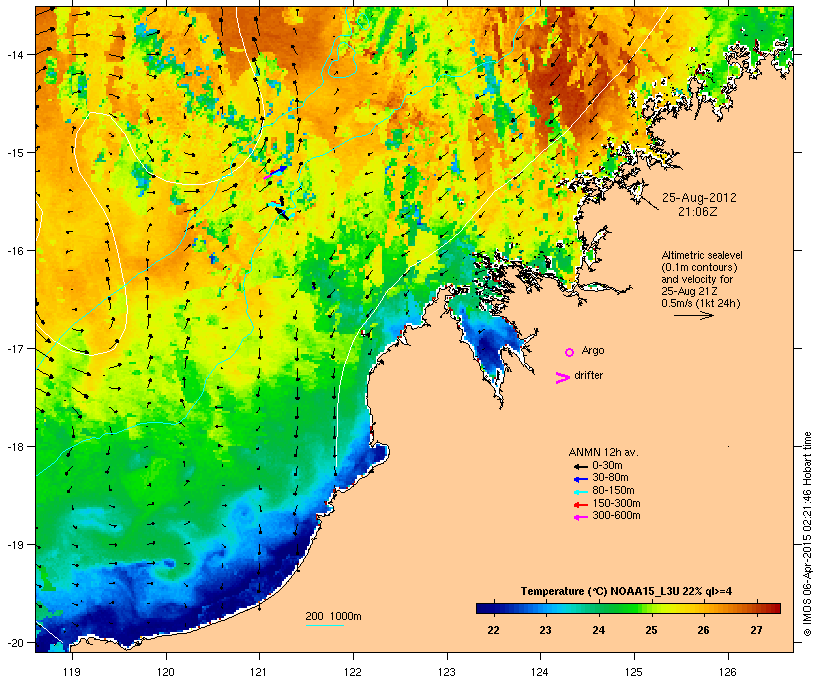
Task: Click the colorbar tick label 23
Action: tap(545, 630)
